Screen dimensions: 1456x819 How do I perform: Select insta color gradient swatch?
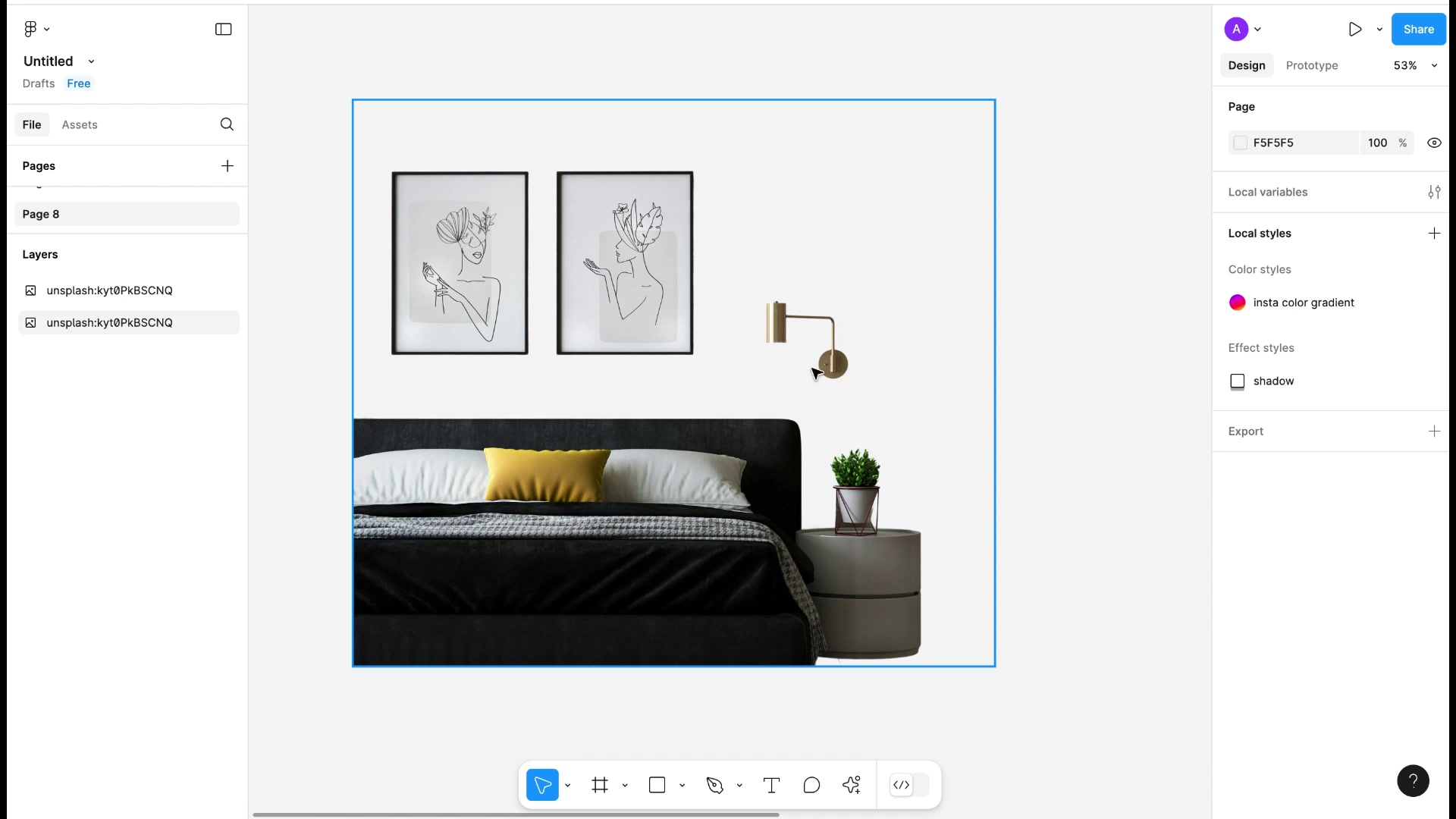tap(1237, 303)
